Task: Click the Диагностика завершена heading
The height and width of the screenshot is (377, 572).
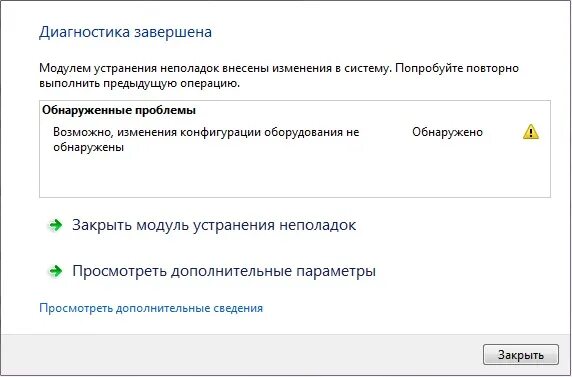Action: tap(125, 32)
